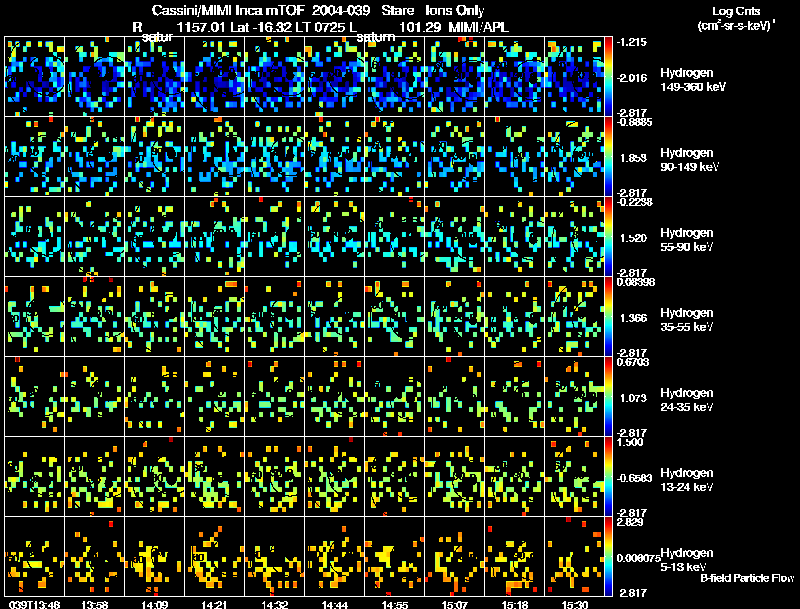Screen dimensions: 800x609
Task: Select the 35-55 keV panel at 15:30
Action: click(574, 317)
